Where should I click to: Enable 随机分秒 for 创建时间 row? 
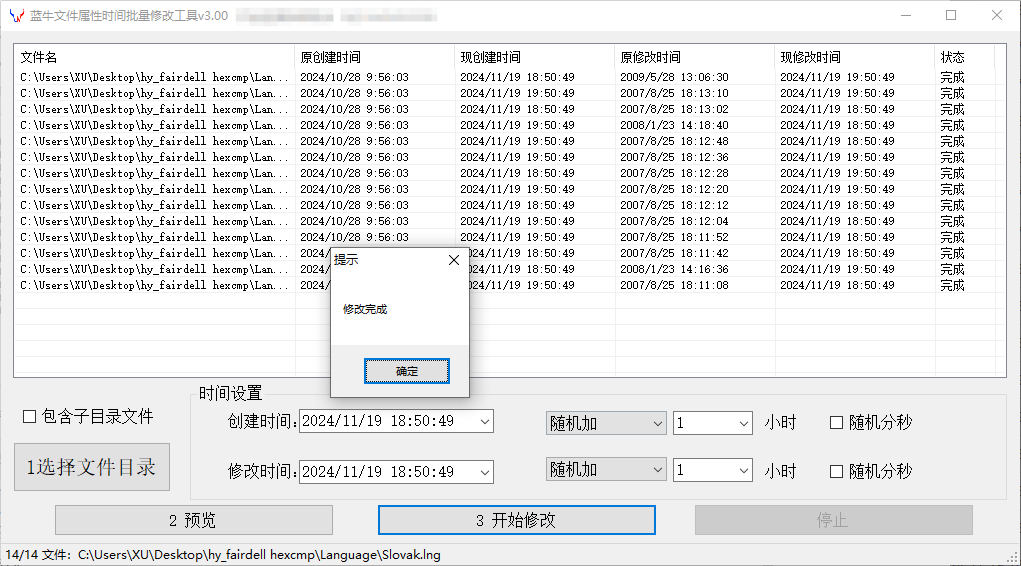pyautogui.click(x=837, y=423)
